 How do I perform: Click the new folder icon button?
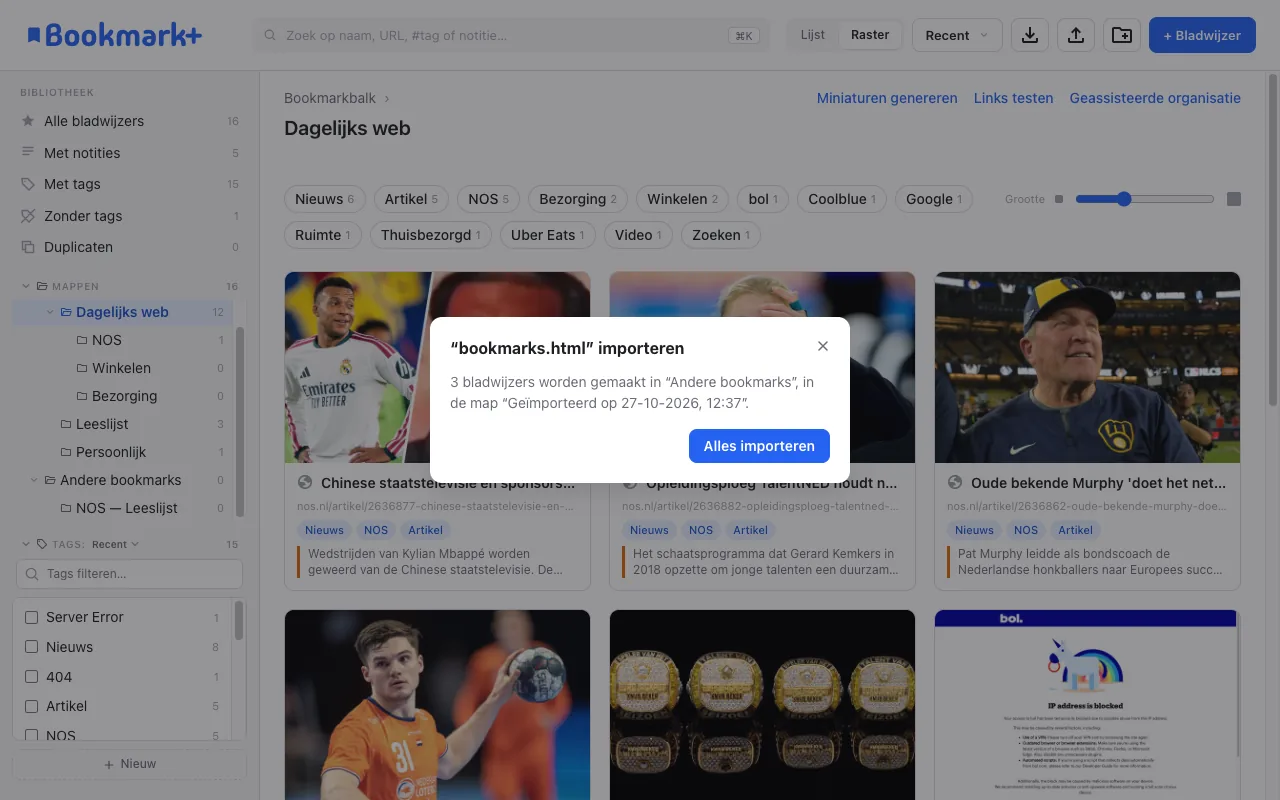tap(1122, 35)
